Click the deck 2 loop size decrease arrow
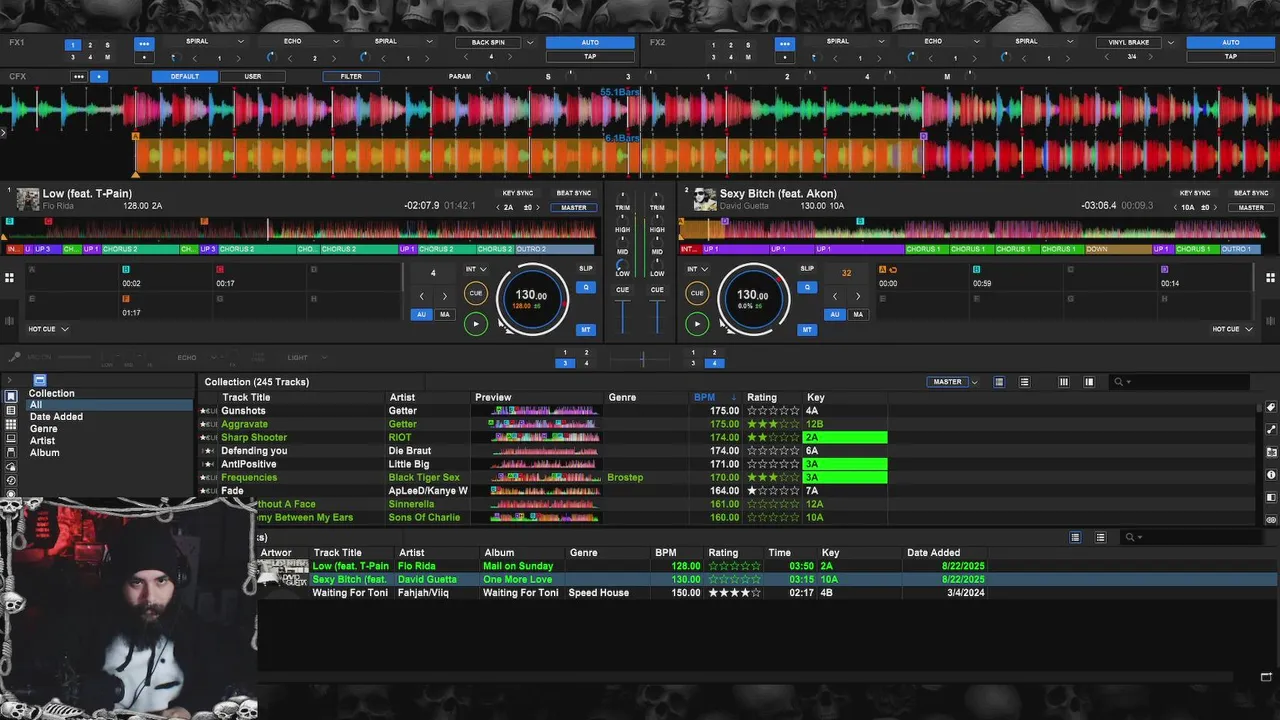 [x=835, y=296]
